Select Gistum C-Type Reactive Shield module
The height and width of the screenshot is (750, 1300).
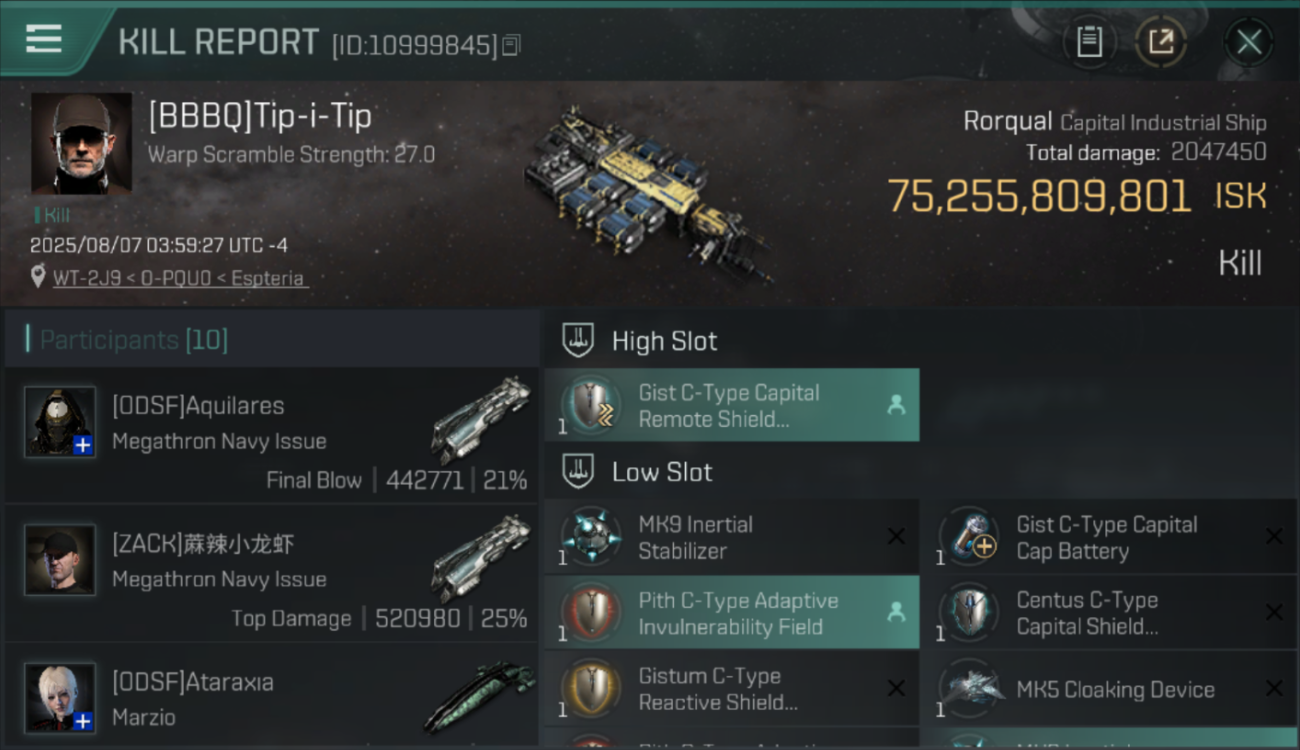pyautogui.click(x=732, y=689)
